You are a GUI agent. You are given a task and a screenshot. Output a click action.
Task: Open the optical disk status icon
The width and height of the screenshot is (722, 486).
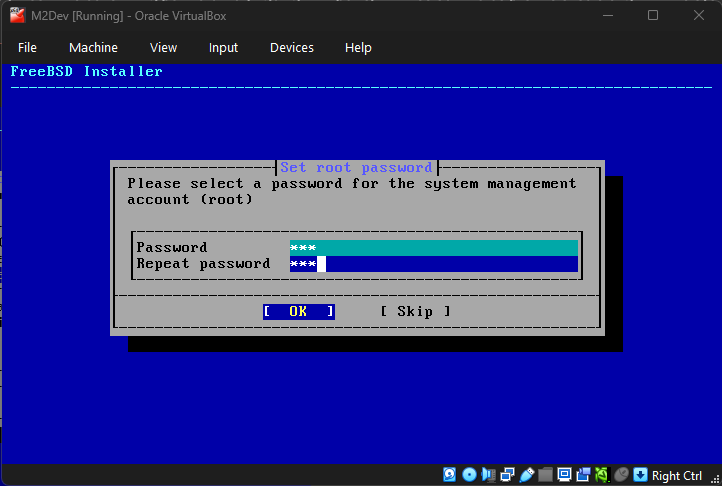(x=469, y=475)
